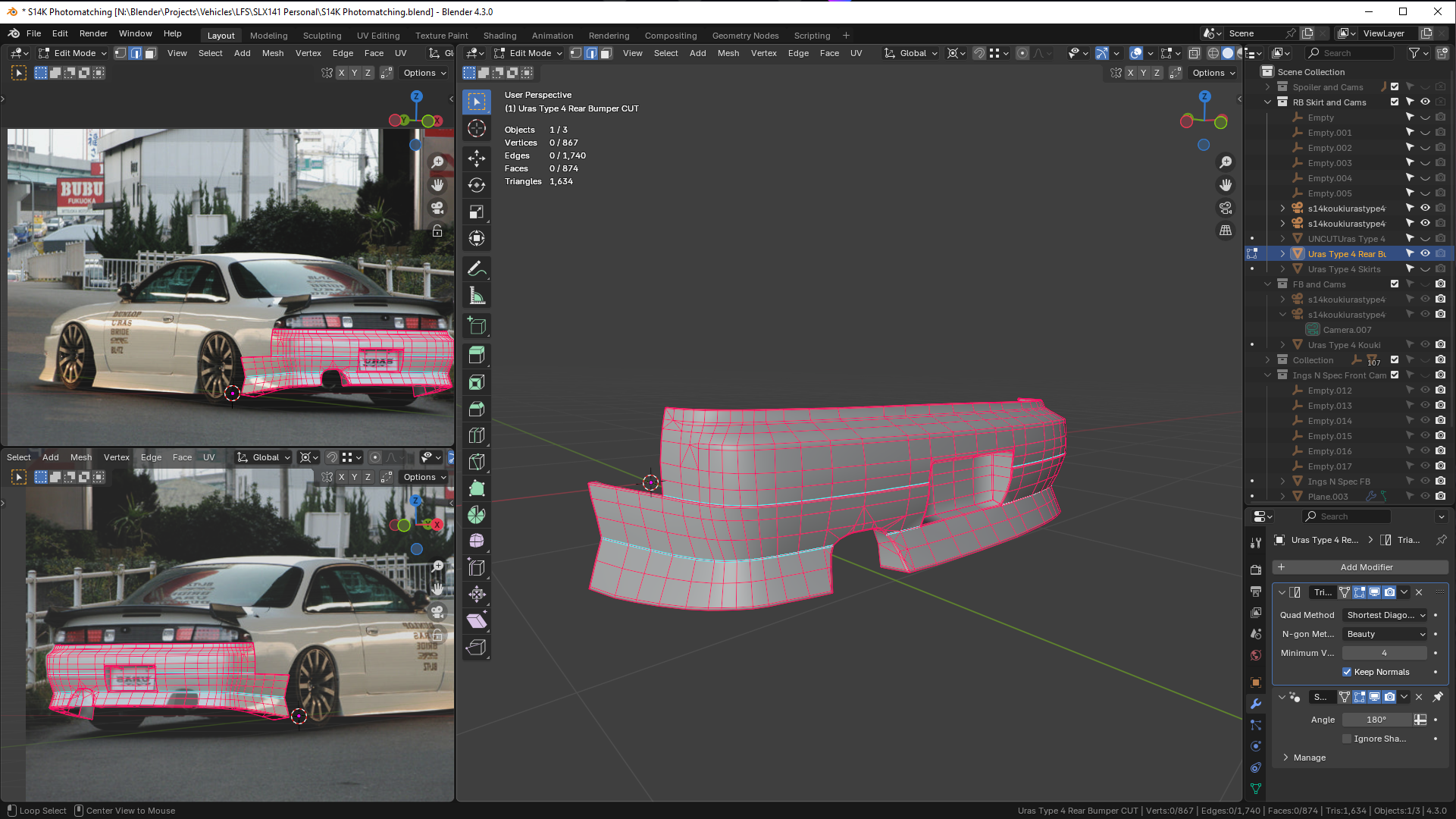Hide the RB Skirt and Cams collection

pyautogui.click(x=1425, y=102)
